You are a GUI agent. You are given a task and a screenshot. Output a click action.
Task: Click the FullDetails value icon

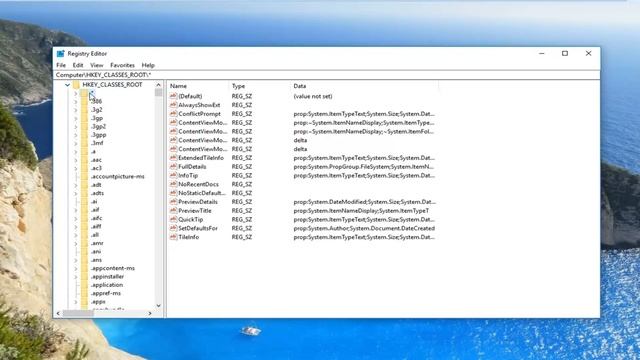pos(173,167)
